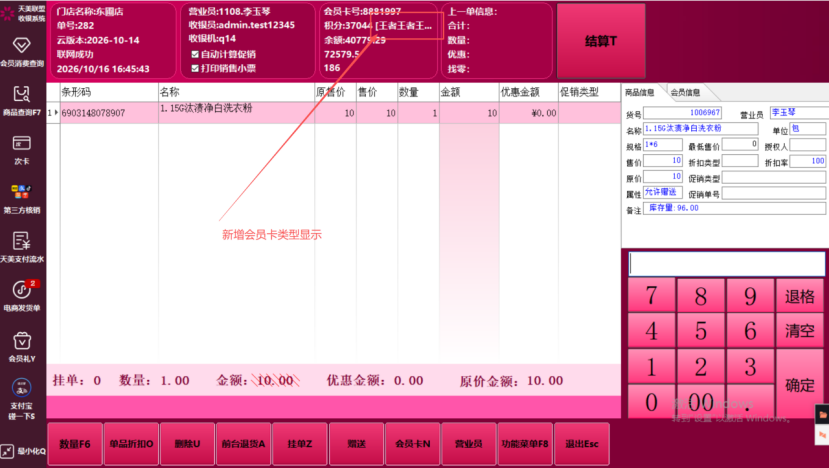Click 挂单Z button
829x468 pixels.
[x=300, y=444]
